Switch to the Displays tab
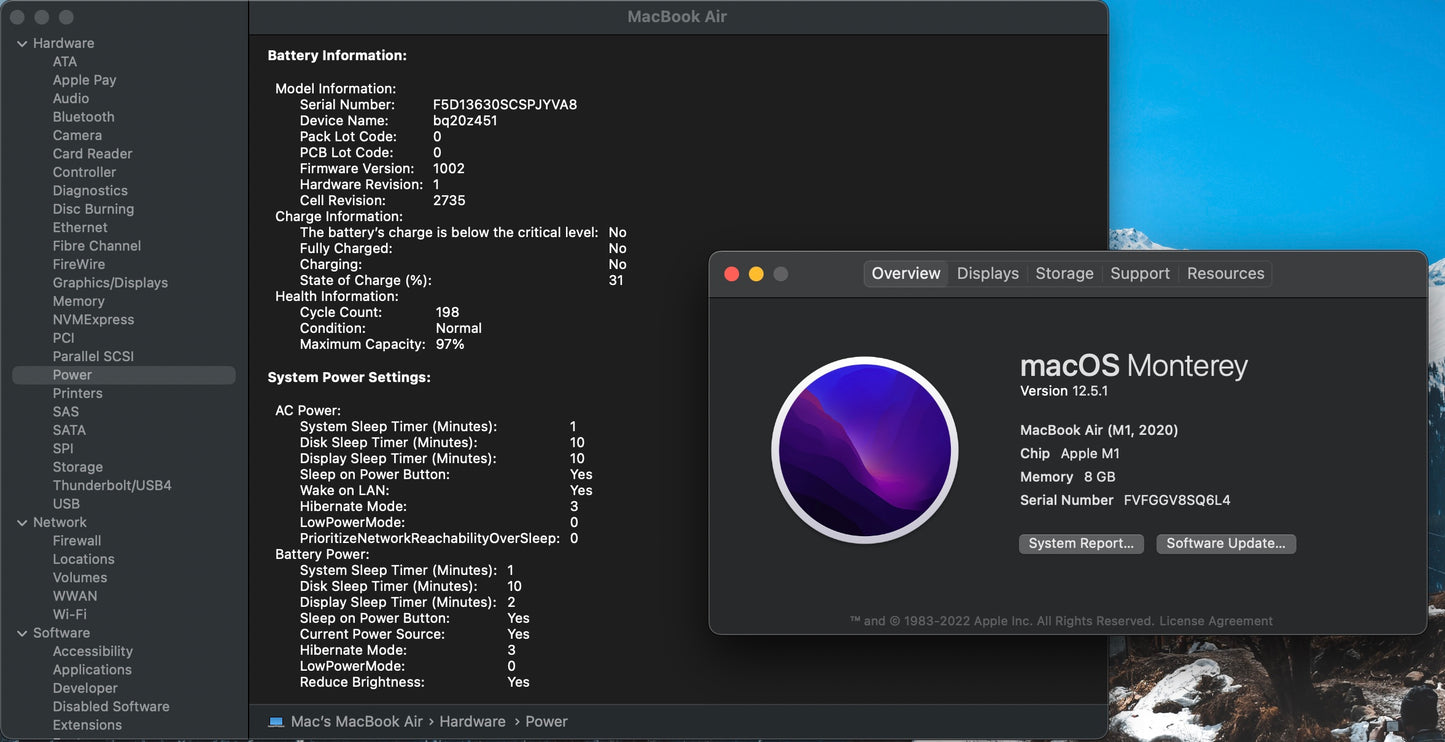 click(987, 274)
